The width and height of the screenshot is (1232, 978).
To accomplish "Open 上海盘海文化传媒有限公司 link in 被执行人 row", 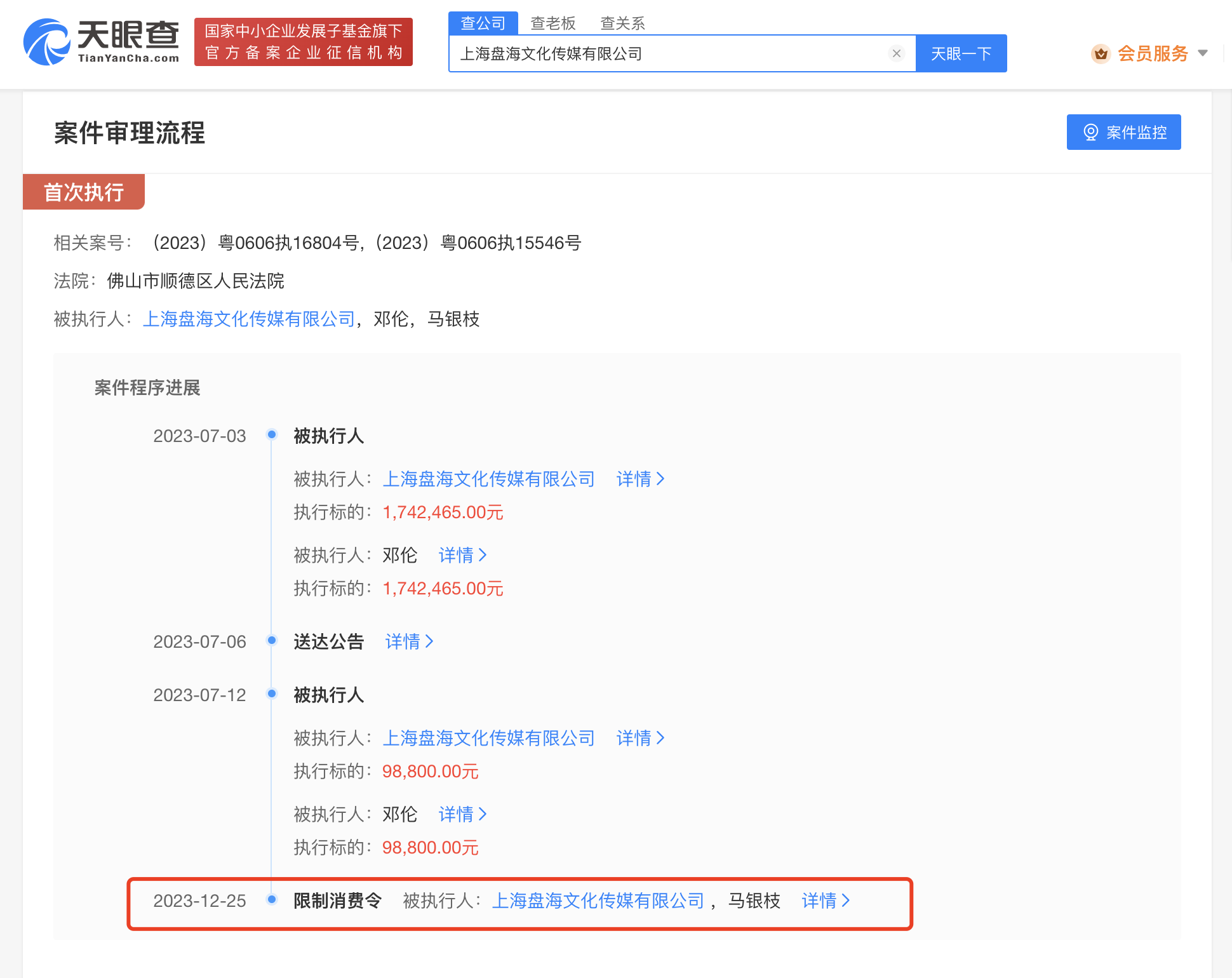I will click(249, 319).
